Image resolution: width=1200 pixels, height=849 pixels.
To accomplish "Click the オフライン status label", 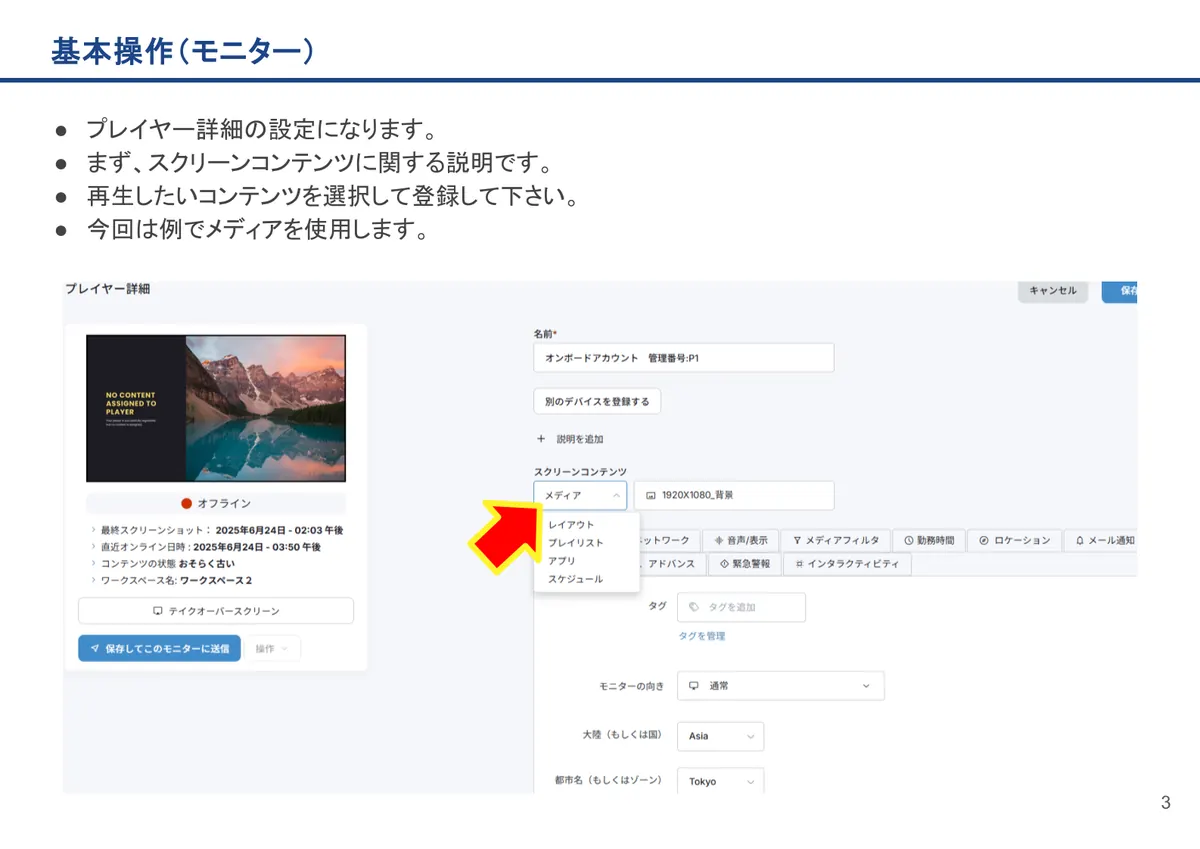I will point(224,504).
